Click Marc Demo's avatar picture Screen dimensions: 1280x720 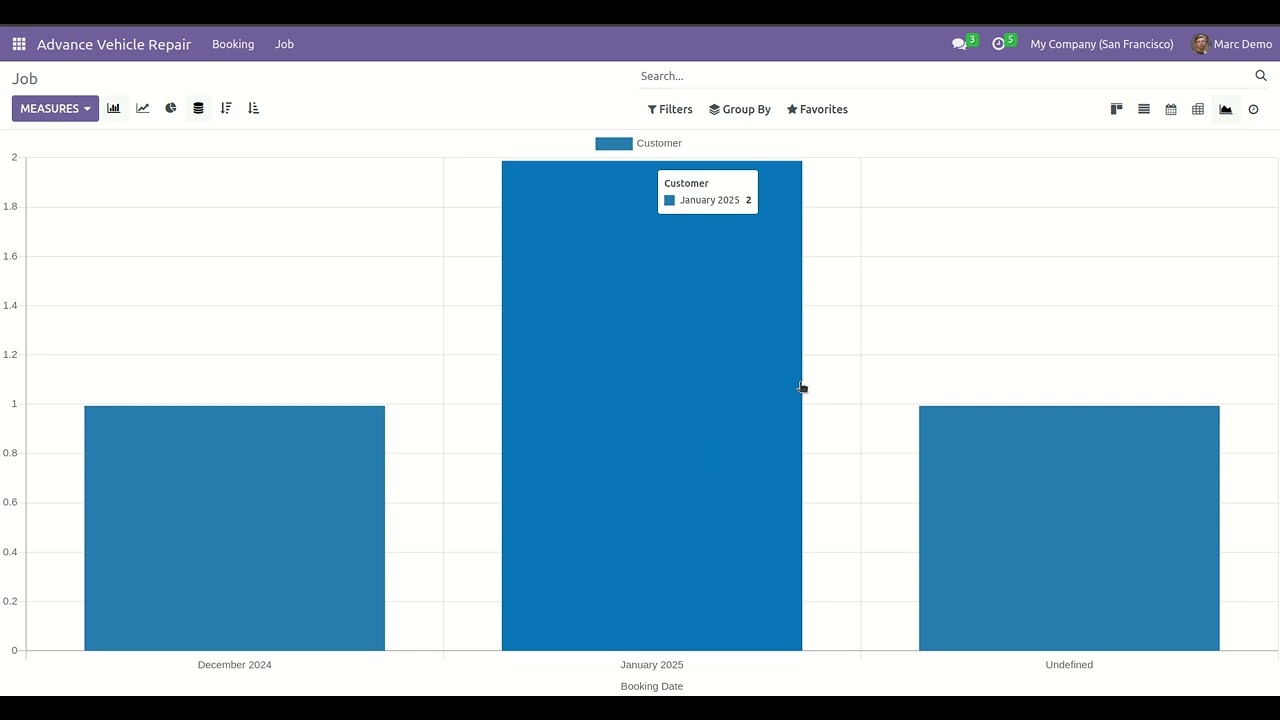tap(1201, 44)
